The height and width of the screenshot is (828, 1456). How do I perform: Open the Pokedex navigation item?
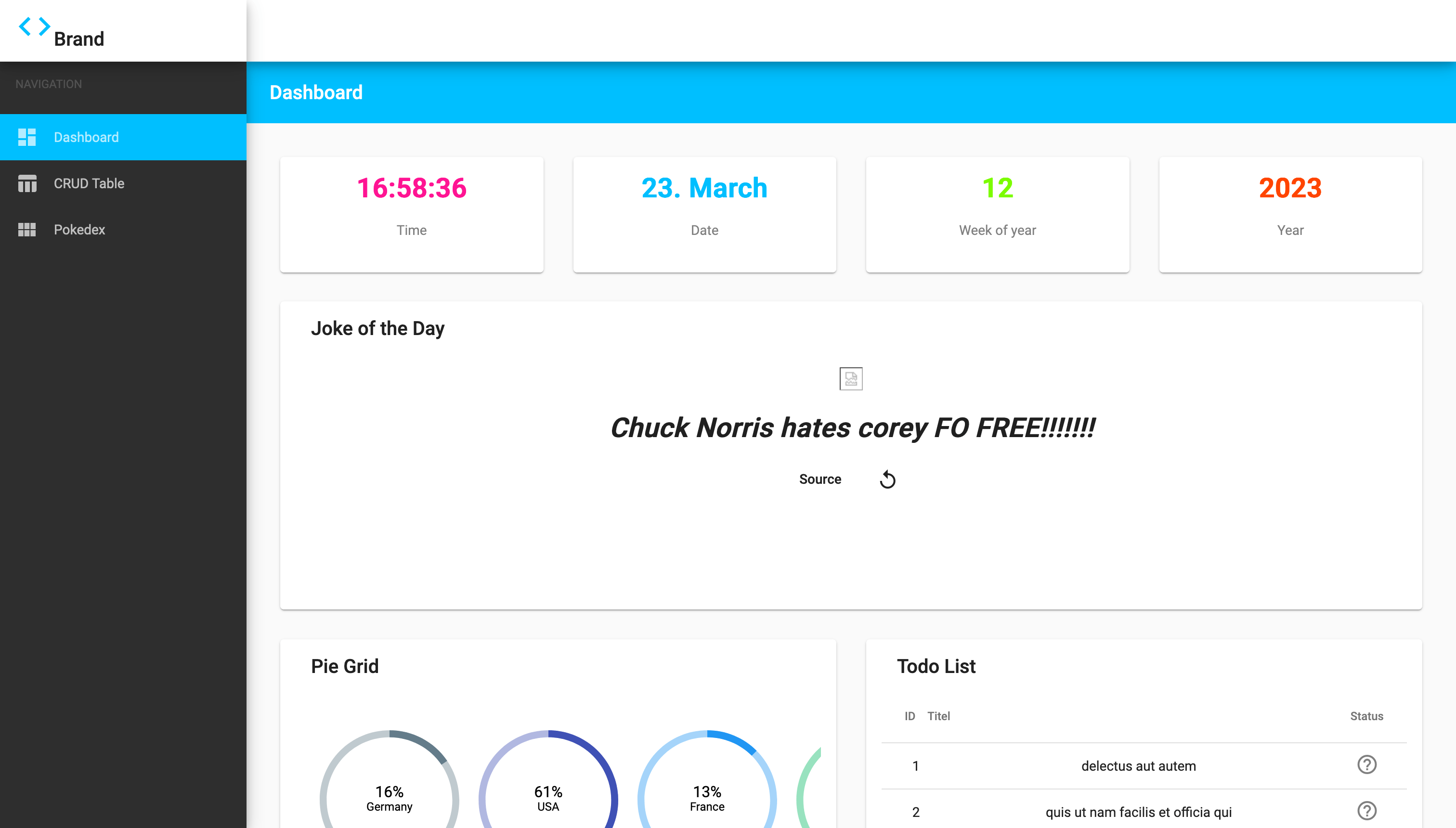tap(79, 230)
